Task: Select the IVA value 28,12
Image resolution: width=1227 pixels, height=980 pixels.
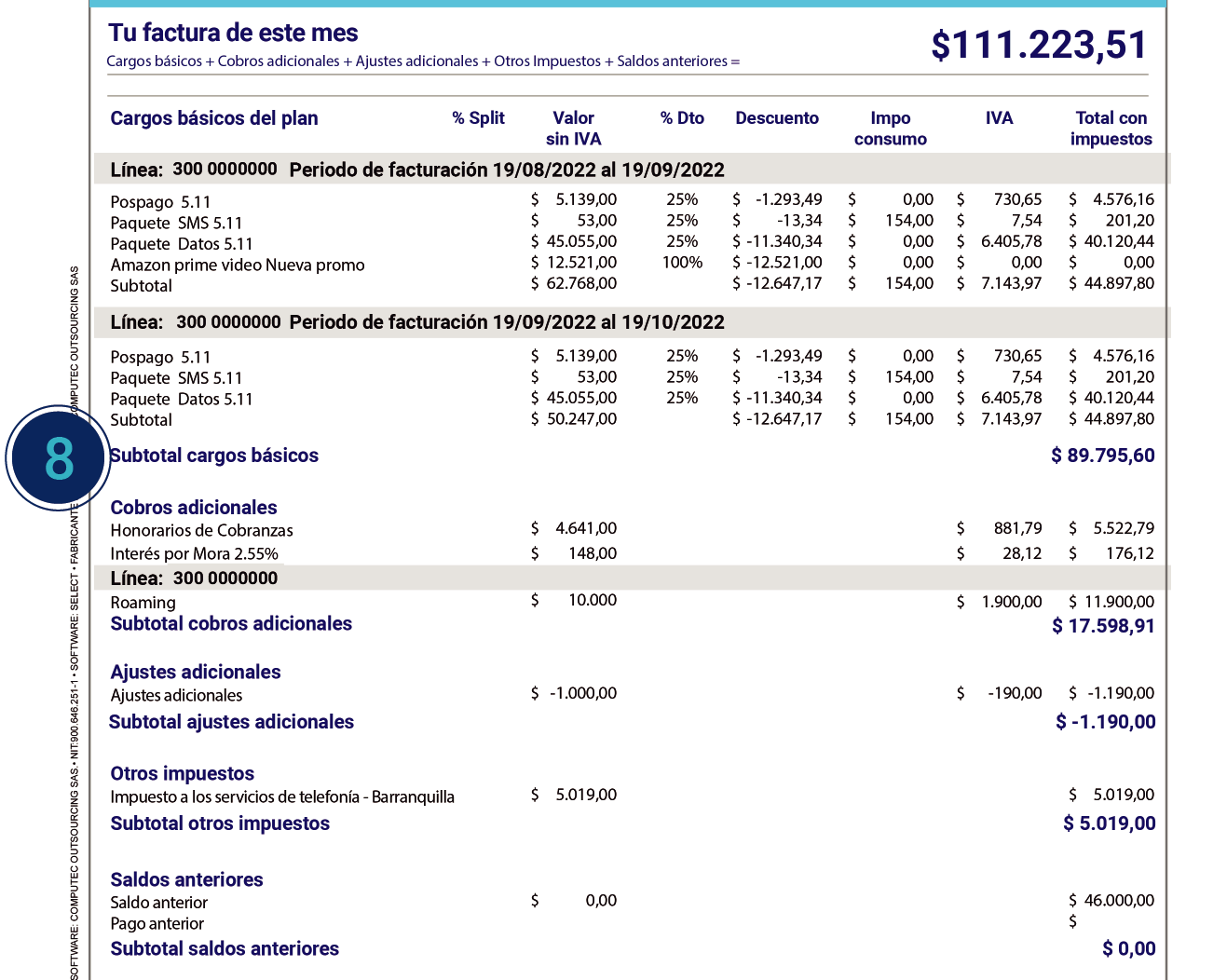Action: [1022, 553]
